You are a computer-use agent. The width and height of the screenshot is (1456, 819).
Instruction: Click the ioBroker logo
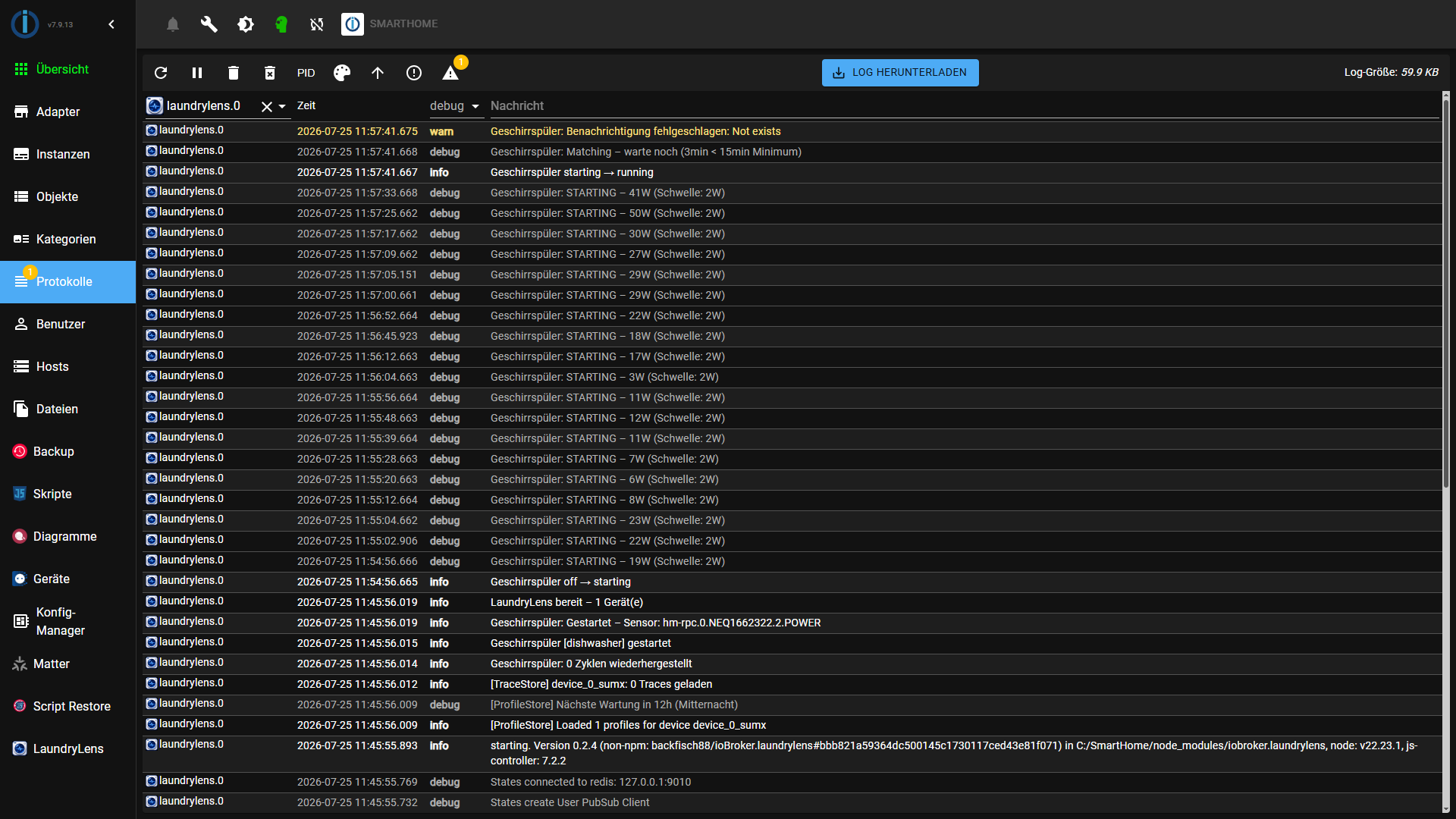click(x=25, y=24)
